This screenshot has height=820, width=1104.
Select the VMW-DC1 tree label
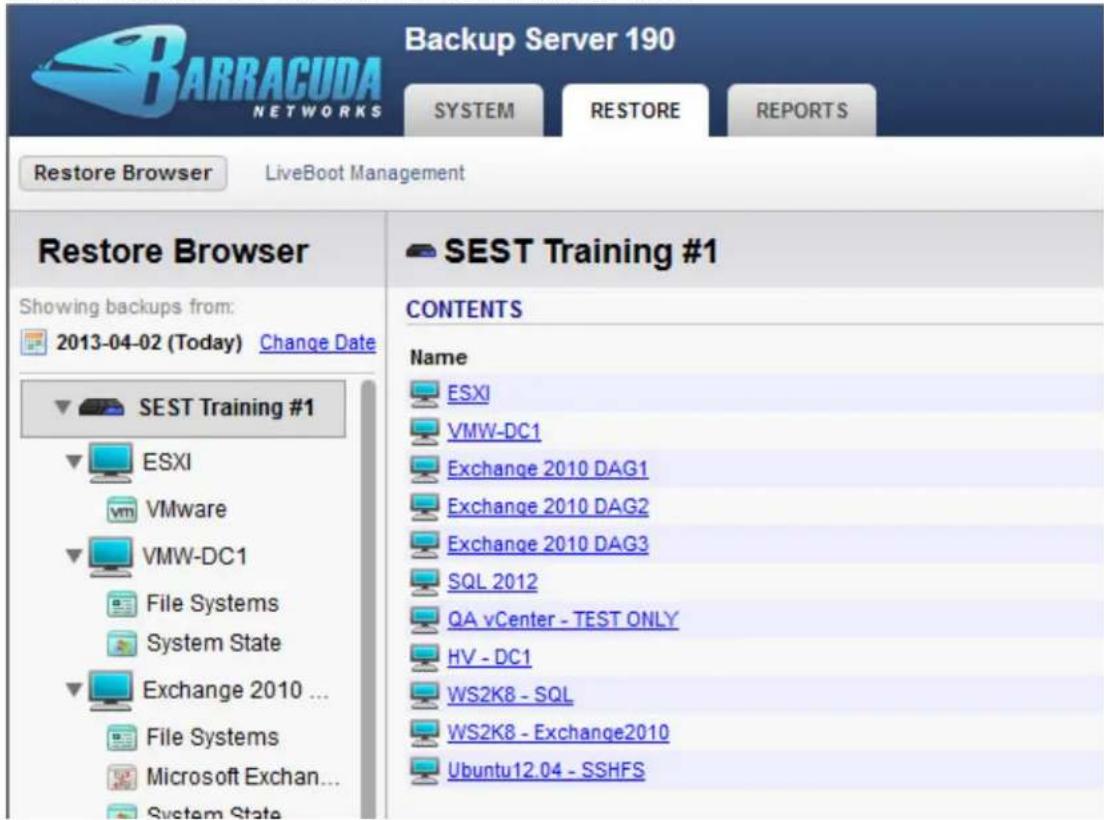(x=195, y=557)
